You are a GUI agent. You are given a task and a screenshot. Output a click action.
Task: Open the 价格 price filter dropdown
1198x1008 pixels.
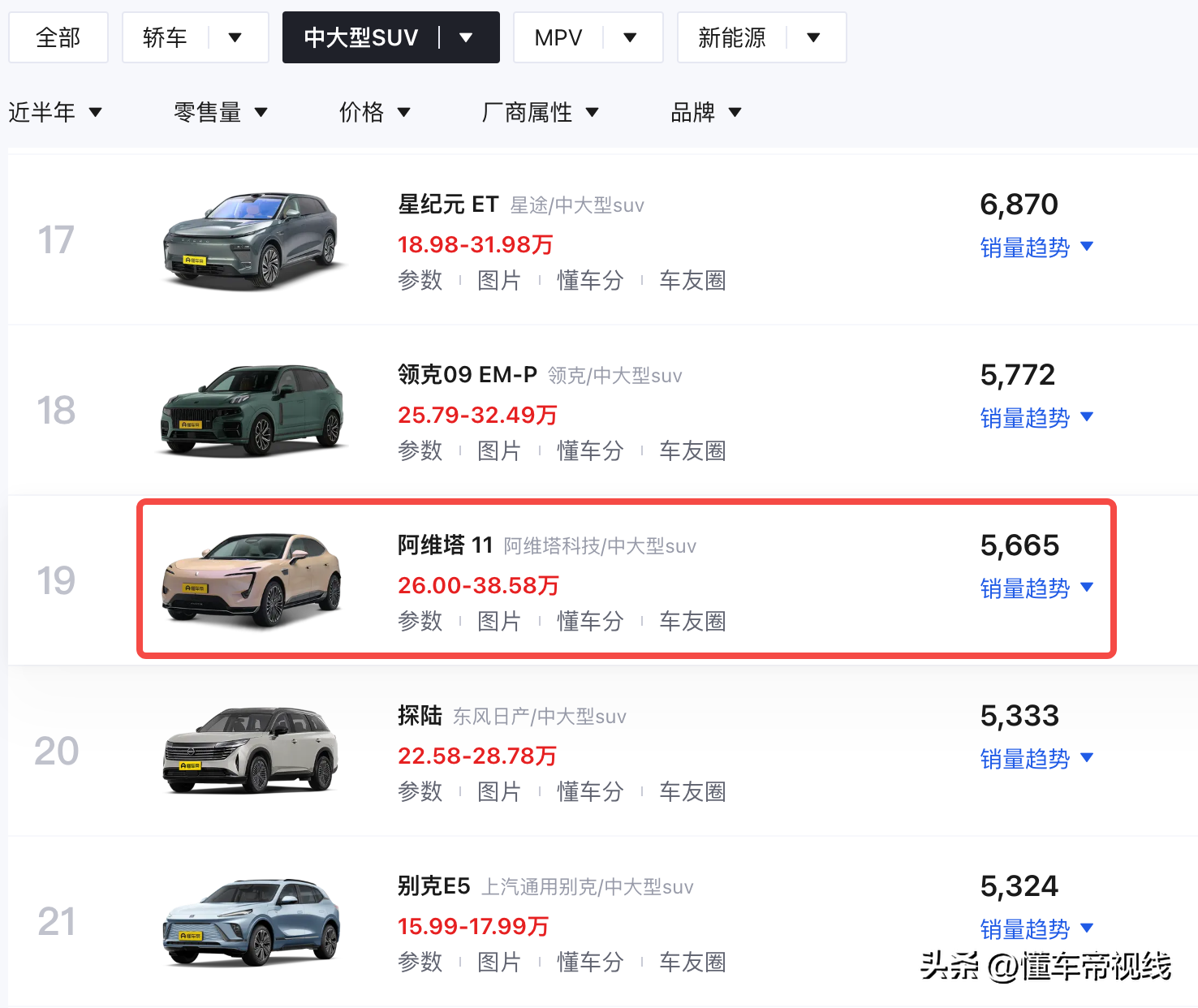tap(376, 112)
